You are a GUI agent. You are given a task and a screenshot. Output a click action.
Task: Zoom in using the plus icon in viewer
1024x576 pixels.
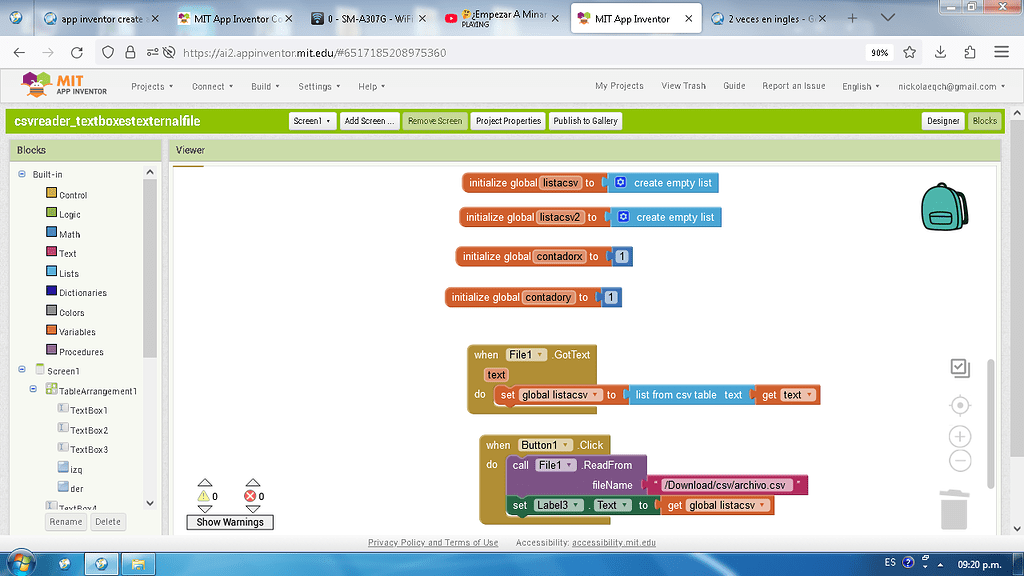pos(959,436)
